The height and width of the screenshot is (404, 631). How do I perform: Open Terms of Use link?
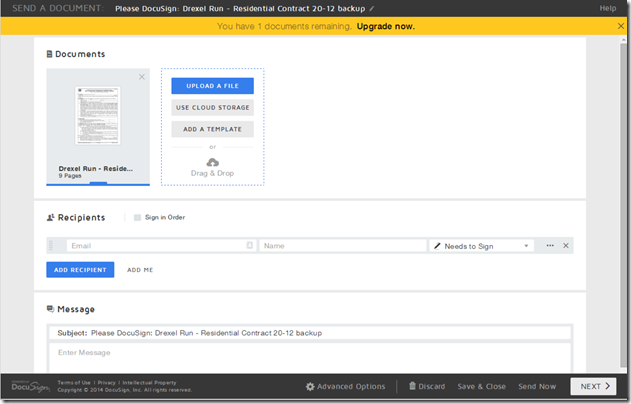tap(74, 383)
